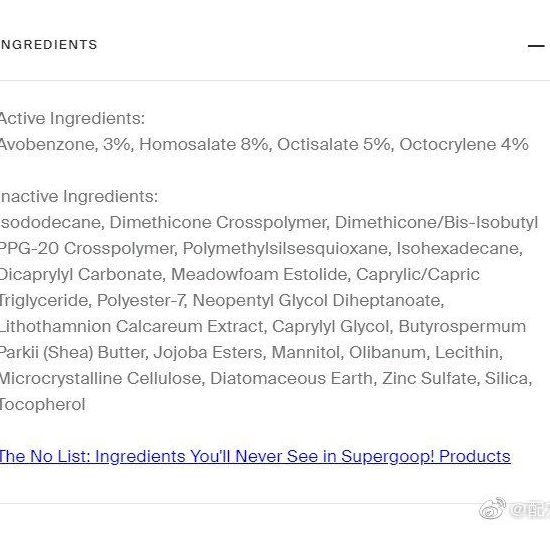Click the word Polymethylsilsesquioxane
The height and width of the screenshot is (550, 550).
click(285, 249)
